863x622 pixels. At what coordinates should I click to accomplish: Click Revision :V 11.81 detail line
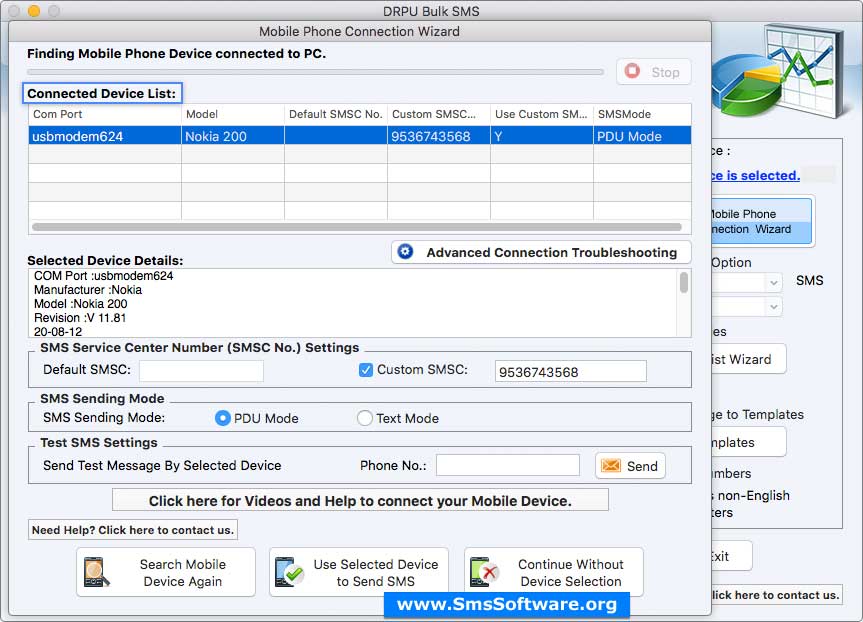pos(80,318)
